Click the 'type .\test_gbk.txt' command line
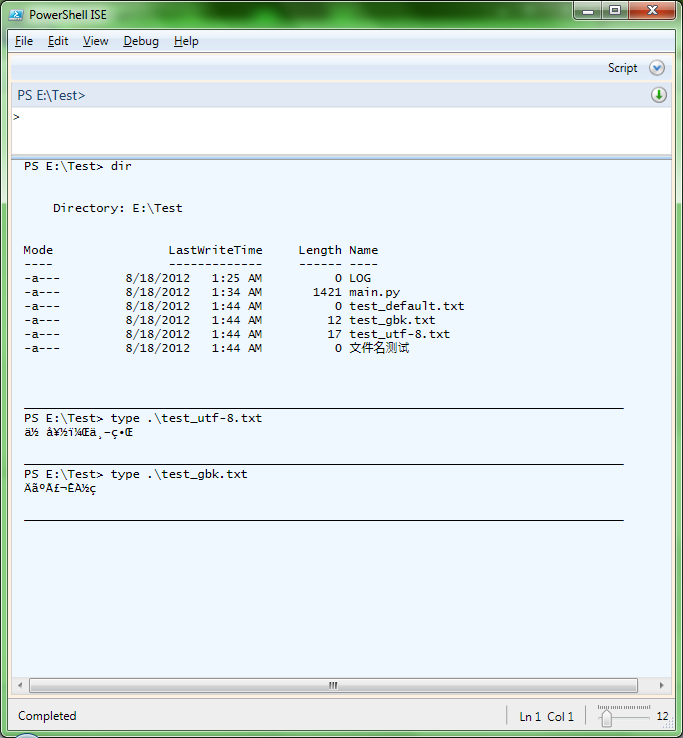The width and height of the screenshot is (683, 738). pyautogui.click(x=136, y=474)
